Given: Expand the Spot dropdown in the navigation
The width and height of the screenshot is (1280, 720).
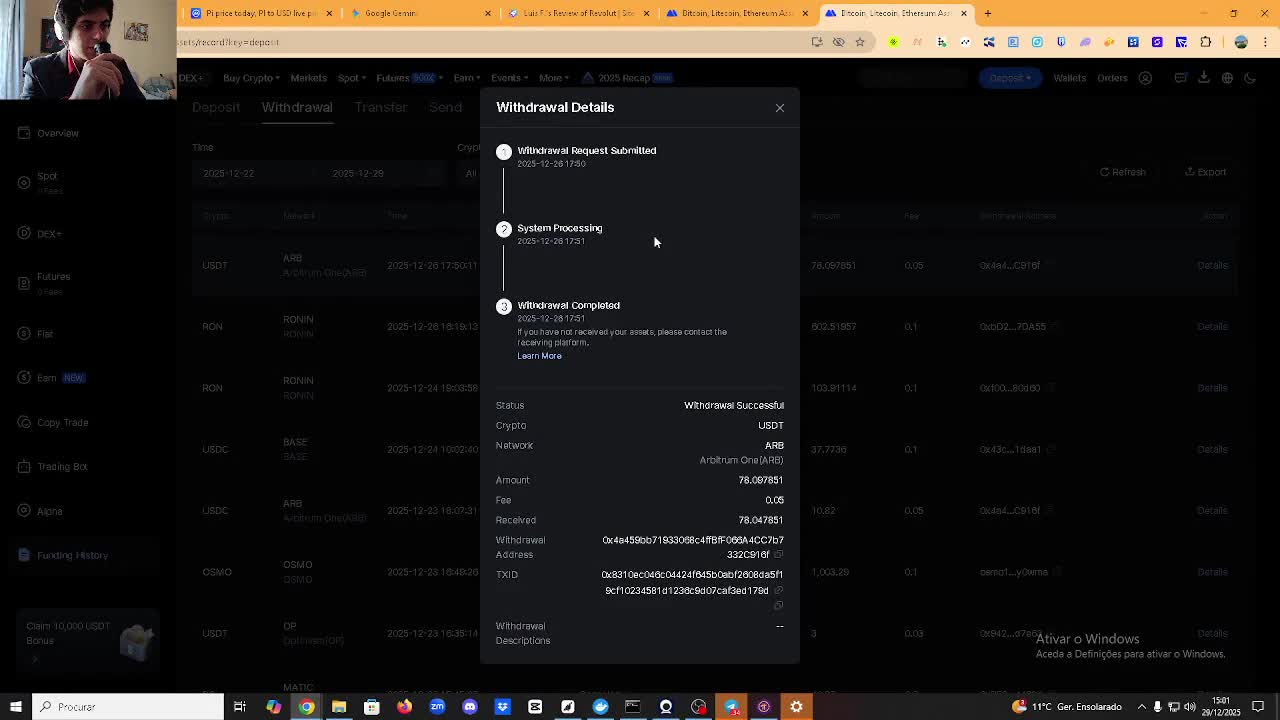Looking at the screenshot, I should coord(350,78).
